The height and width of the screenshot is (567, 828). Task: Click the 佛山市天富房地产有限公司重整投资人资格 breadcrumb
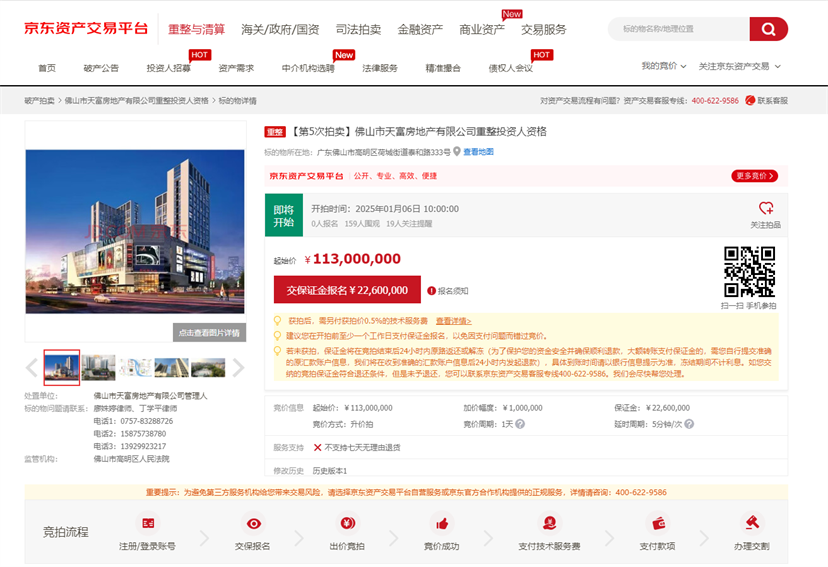tap(137, 100)
